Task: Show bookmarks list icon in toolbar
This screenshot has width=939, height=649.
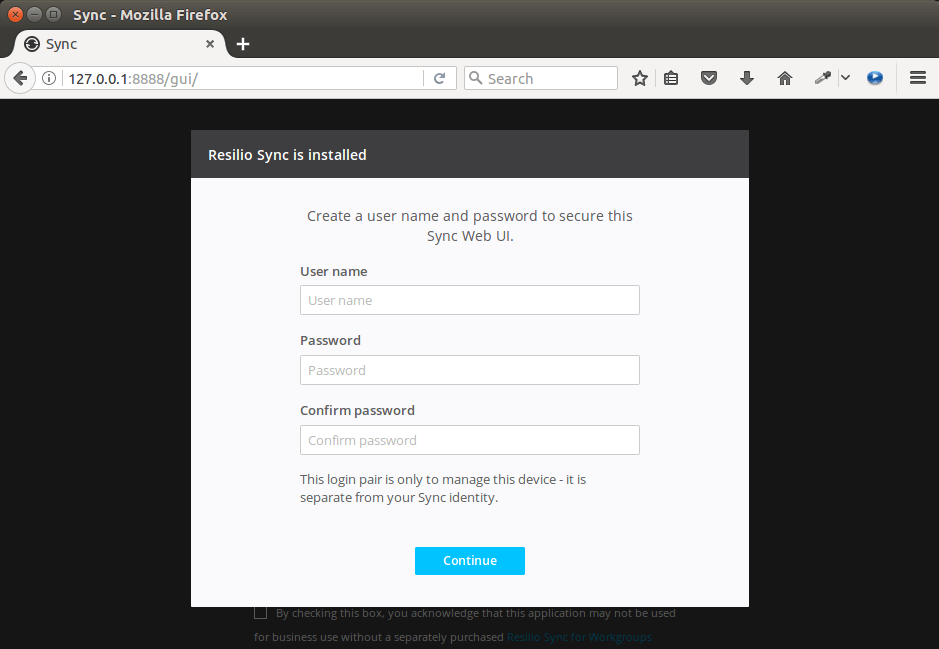Action: [x=671, y=78]
